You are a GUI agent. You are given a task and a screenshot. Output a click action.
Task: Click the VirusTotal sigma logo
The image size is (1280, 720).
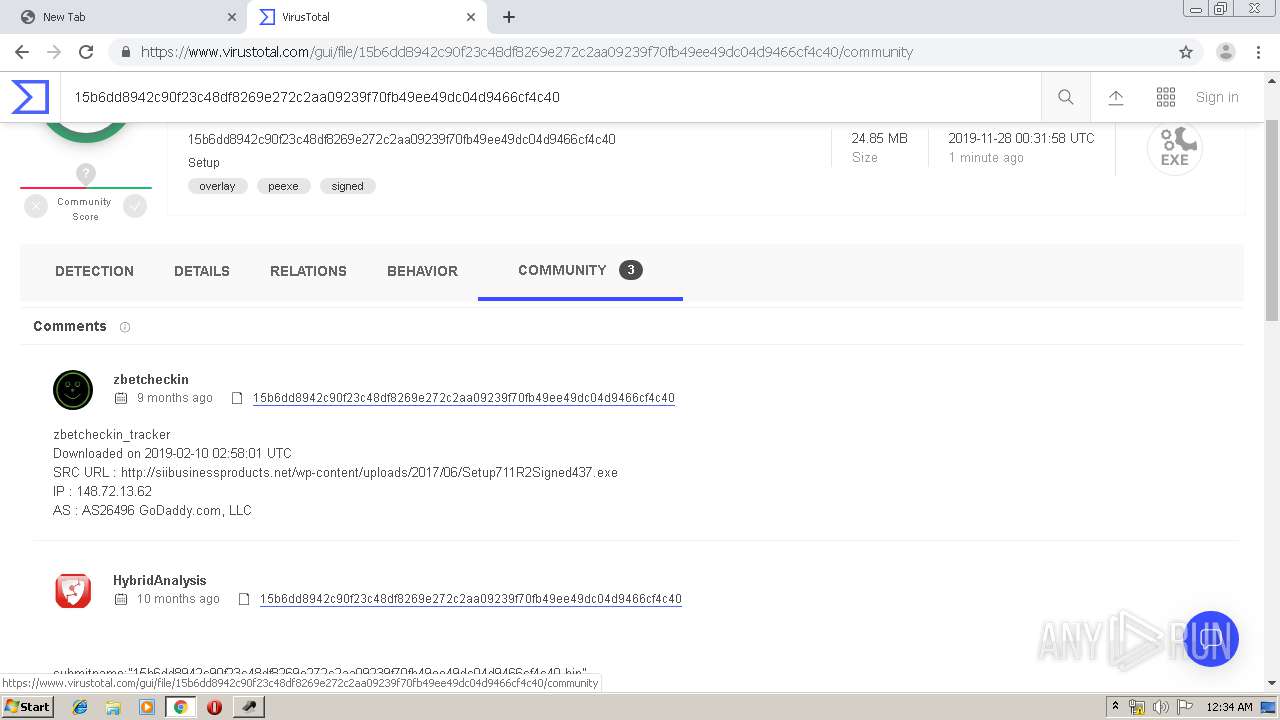click(x=30, y=97)
